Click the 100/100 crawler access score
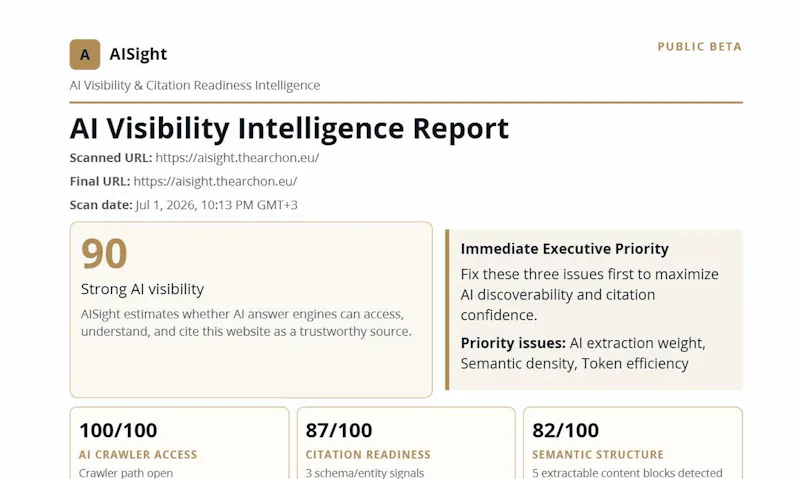This screenshot has width=800, height=479. tap(118, 431)
